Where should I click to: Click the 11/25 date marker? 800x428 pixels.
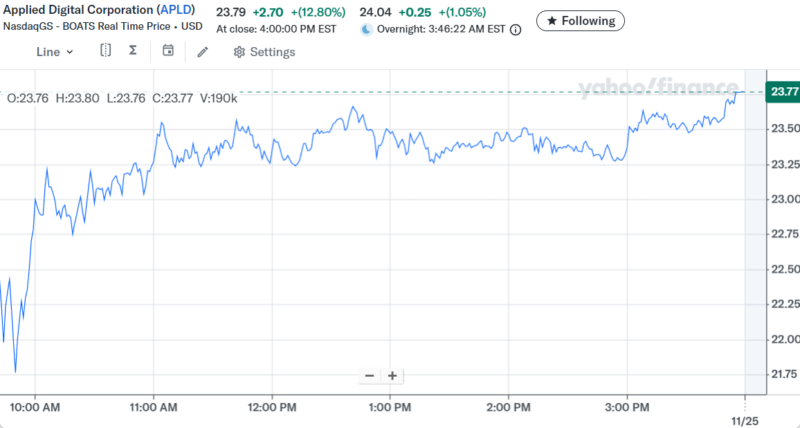(x=741, y=420)
